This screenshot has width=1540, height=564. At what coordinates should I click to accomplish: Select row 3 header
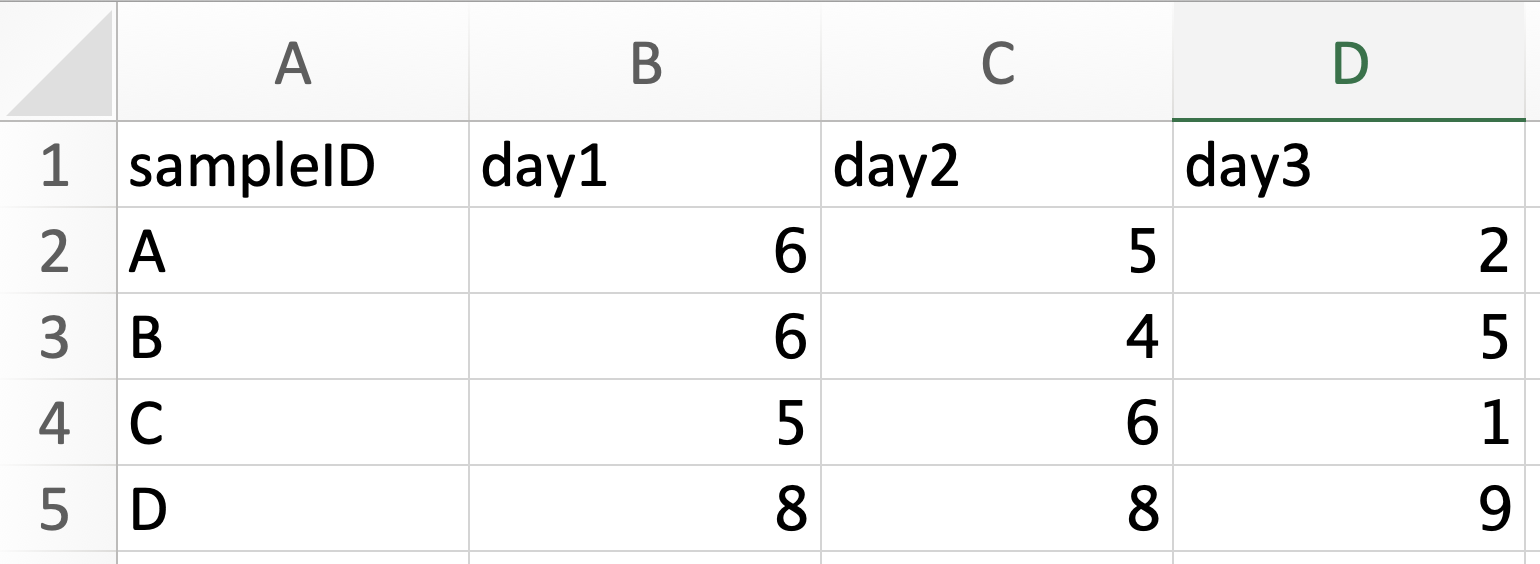click(56, 338)
